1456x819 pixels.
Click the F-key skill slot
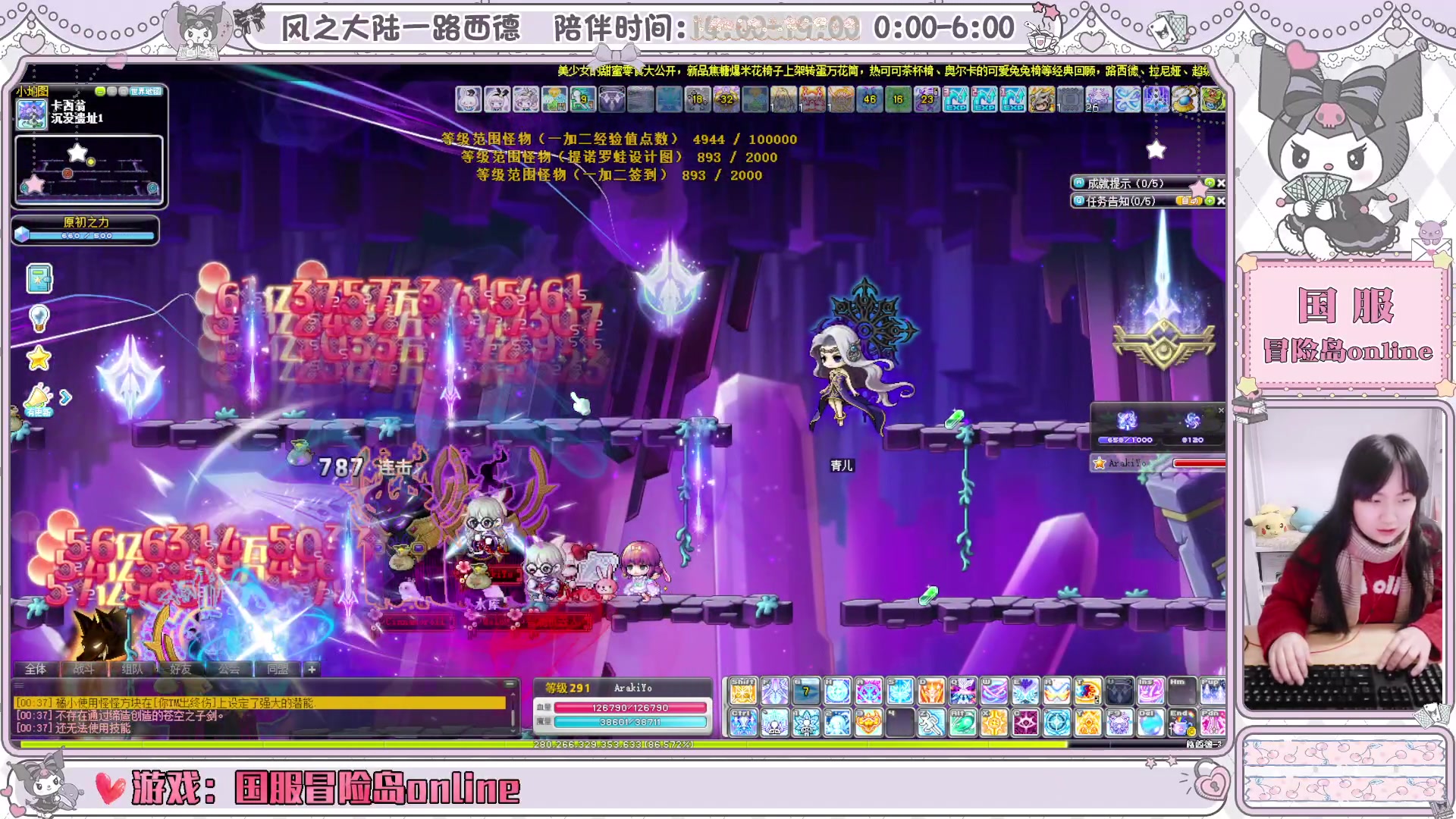(x=774, y=691)
